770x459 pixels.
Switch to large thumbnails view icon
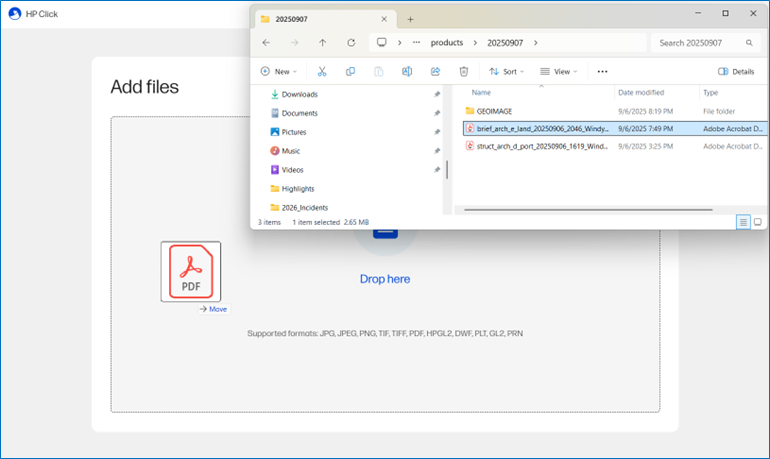pos(757,222)
